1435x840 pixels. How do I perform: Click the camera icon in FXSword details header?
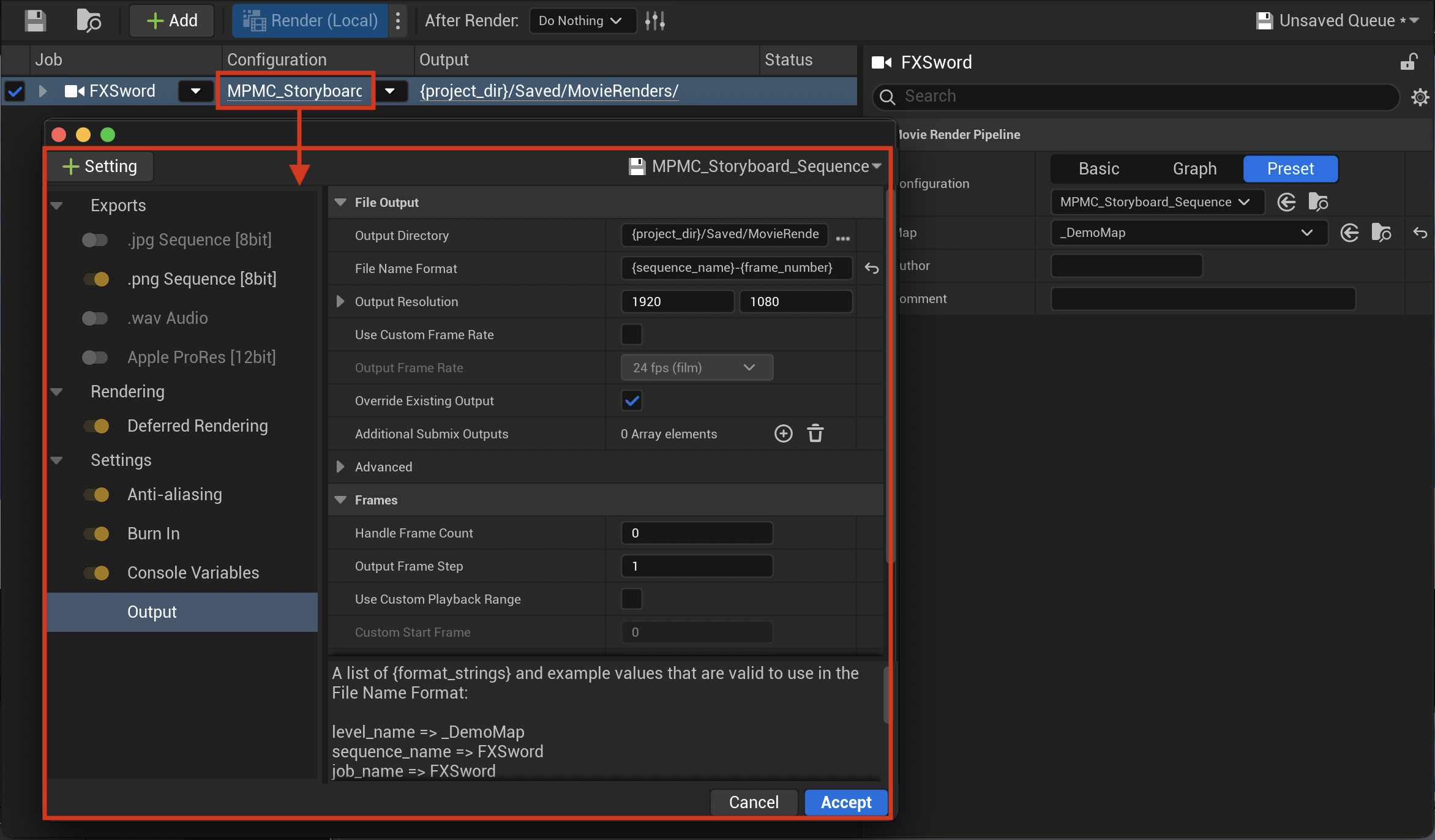[882, 62]
